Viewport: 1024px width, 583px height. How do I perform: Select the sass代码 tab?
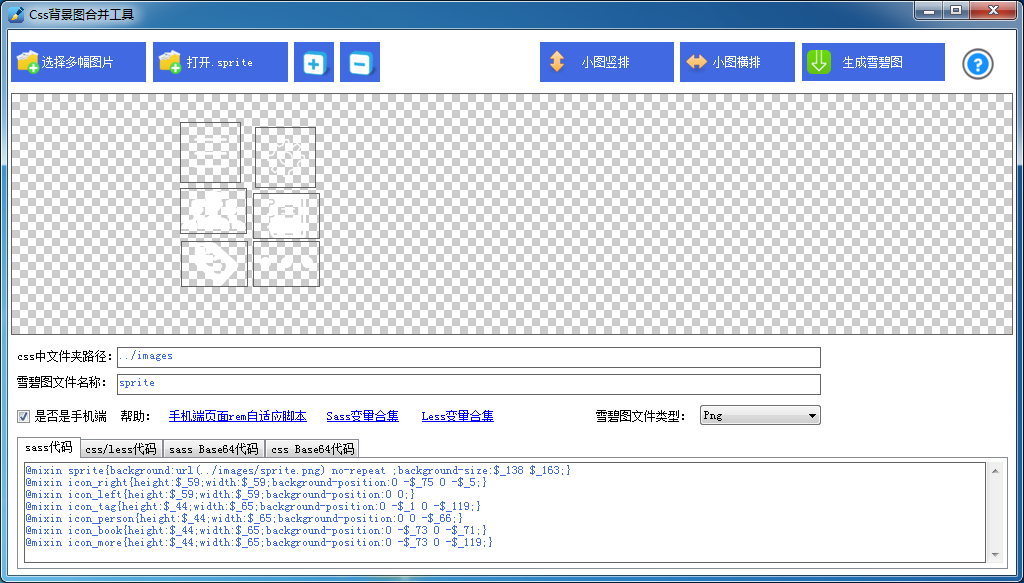coord(48,448)
